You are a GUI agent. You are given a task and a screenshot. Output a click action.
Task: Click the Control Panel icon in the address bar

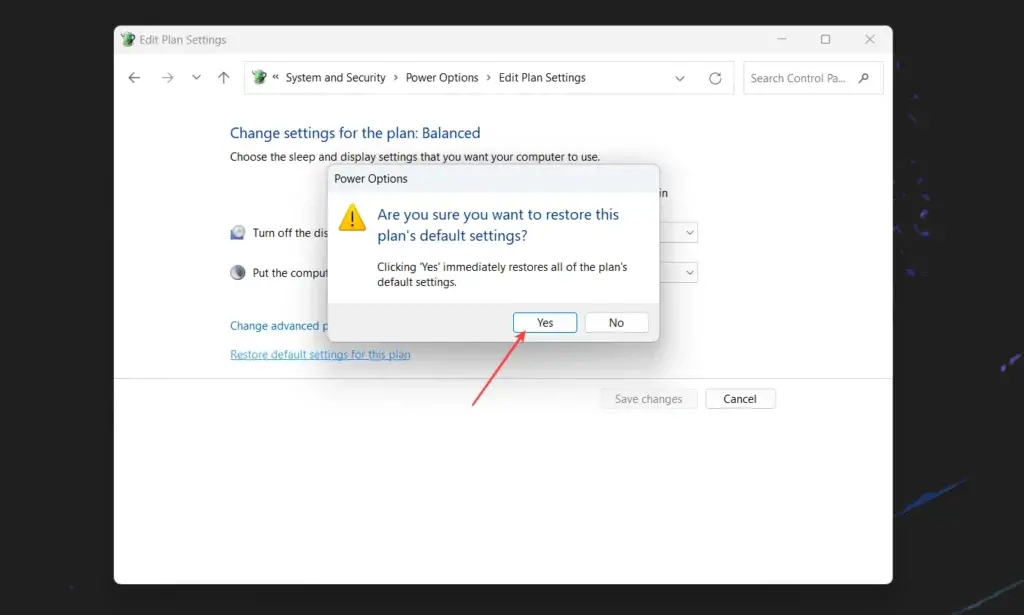260,77
